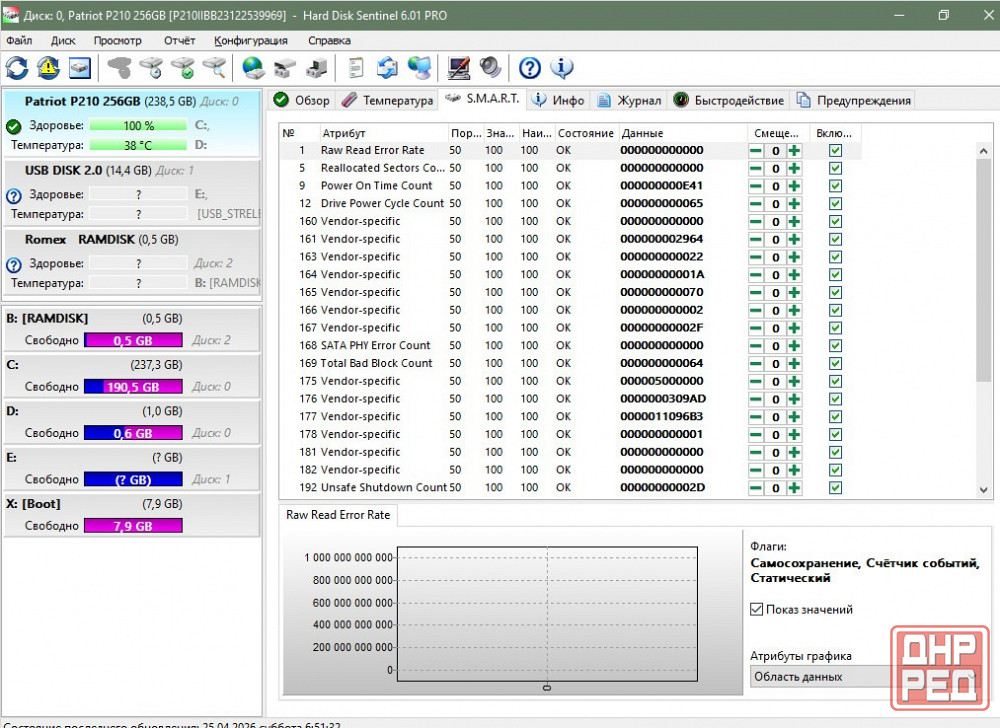The image size is (1000, 728).
Task: Click the yellow warning triangle toolbar icon
Action: point(48,68)
